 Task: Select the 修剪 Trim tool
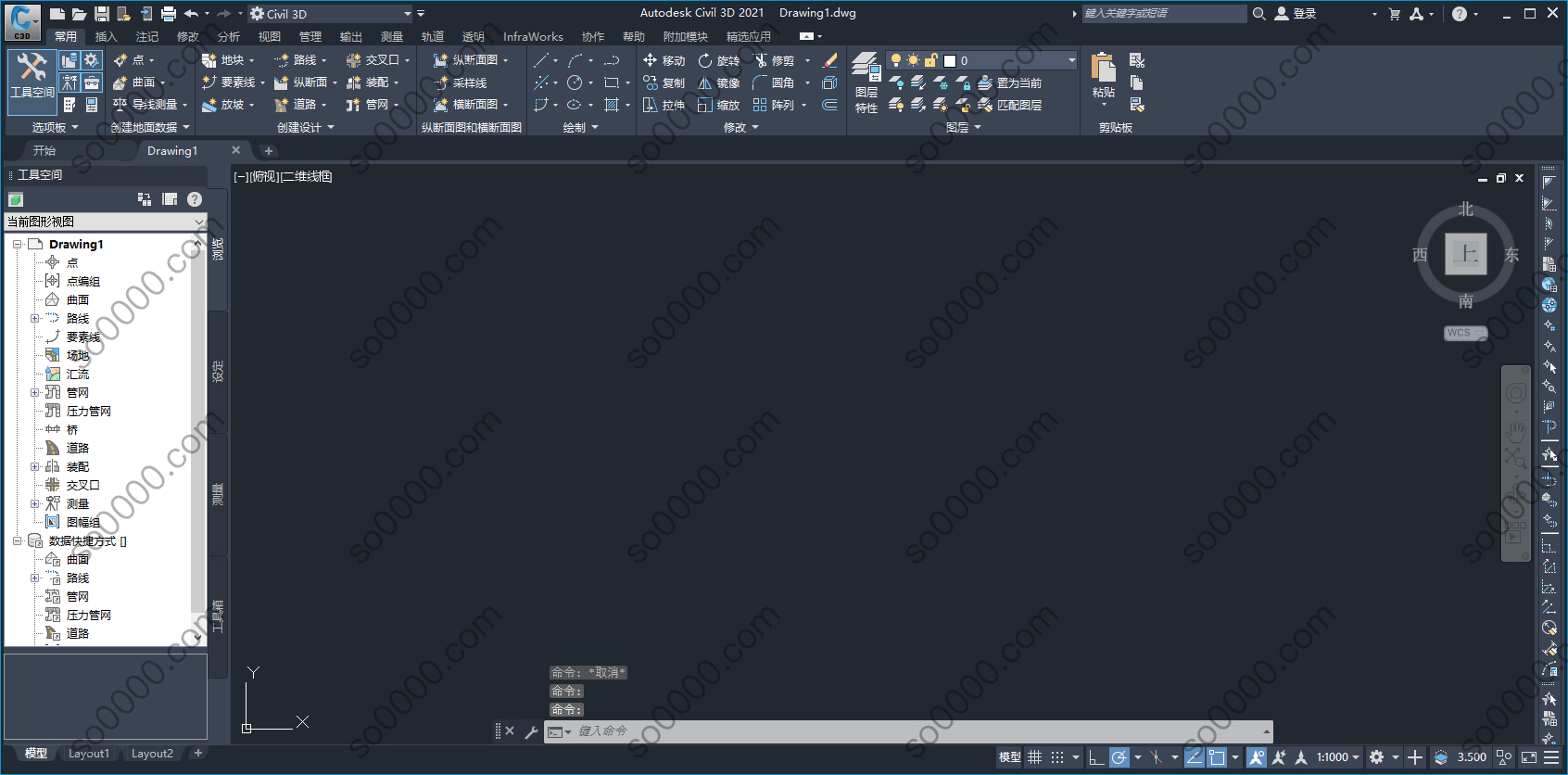(x=774, y=60)
